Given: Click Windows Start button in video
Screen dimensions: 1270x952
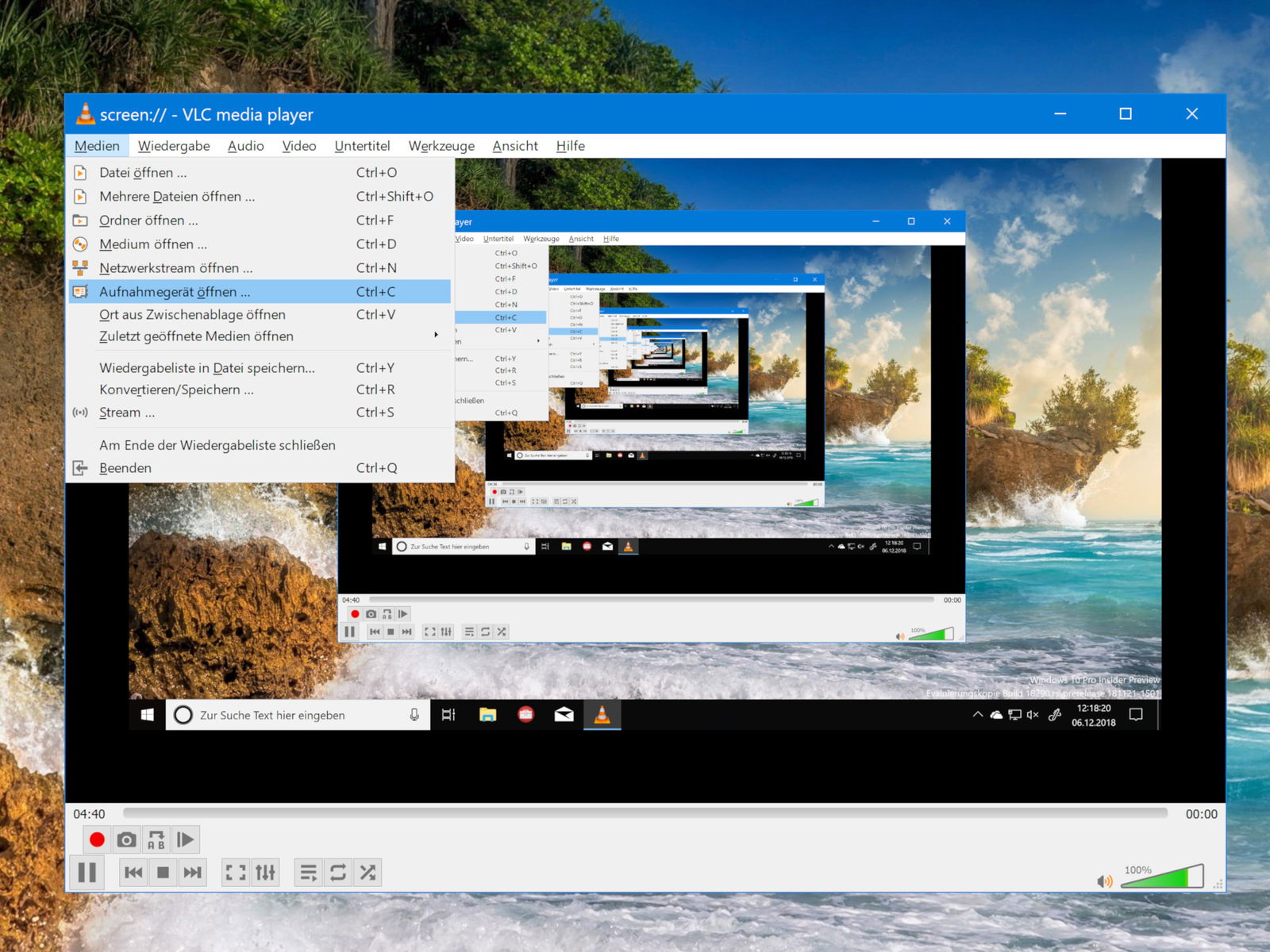Looking at the screenshot, I should (x=147, y=715).
